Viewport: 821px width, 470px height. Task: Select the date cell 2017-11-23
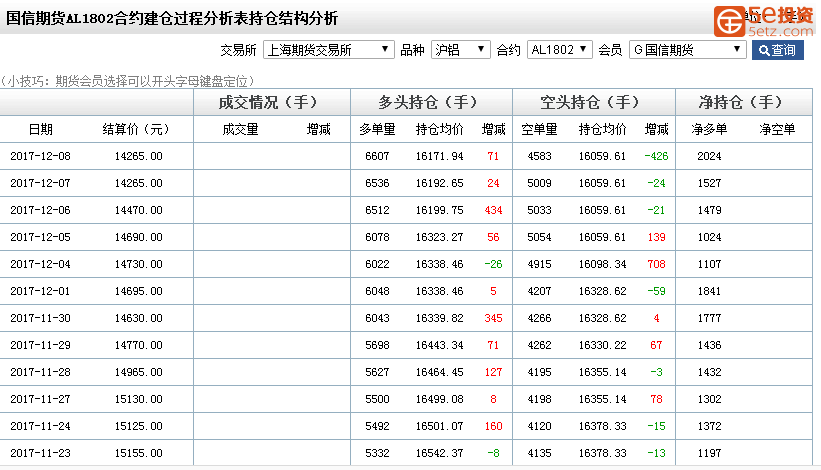tap(40, 453)
